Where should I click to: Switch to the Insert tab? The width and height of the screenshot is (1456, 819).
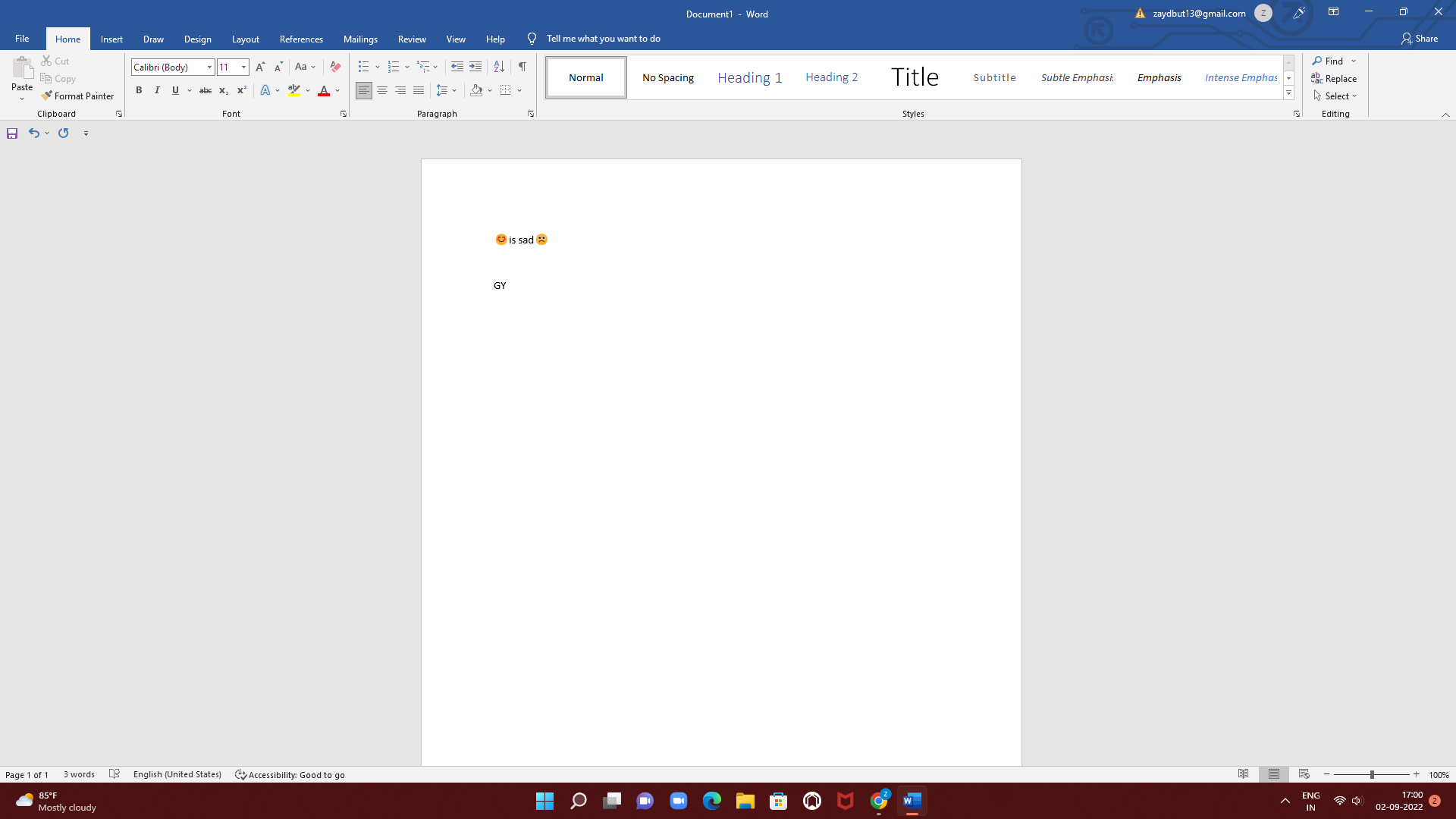111,39
